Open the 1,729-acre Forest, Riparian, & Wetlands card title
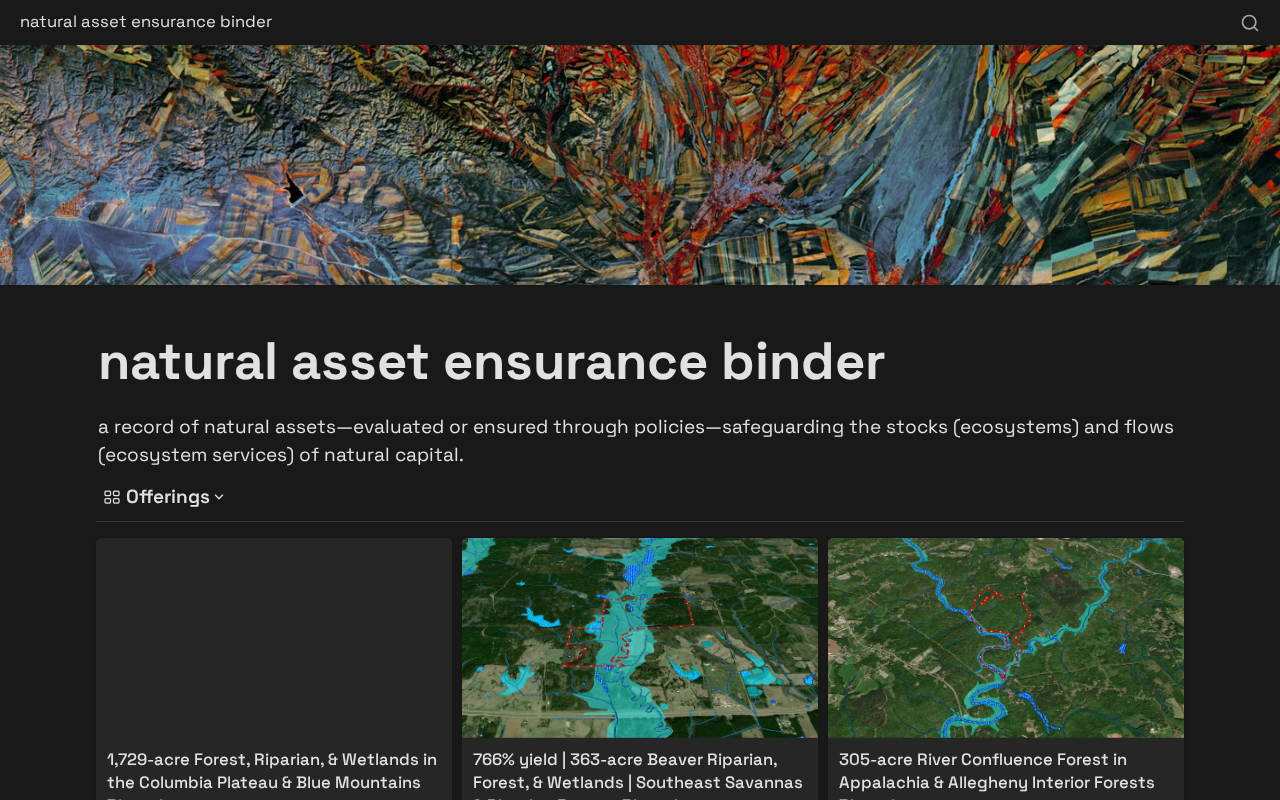 (272, 774)
